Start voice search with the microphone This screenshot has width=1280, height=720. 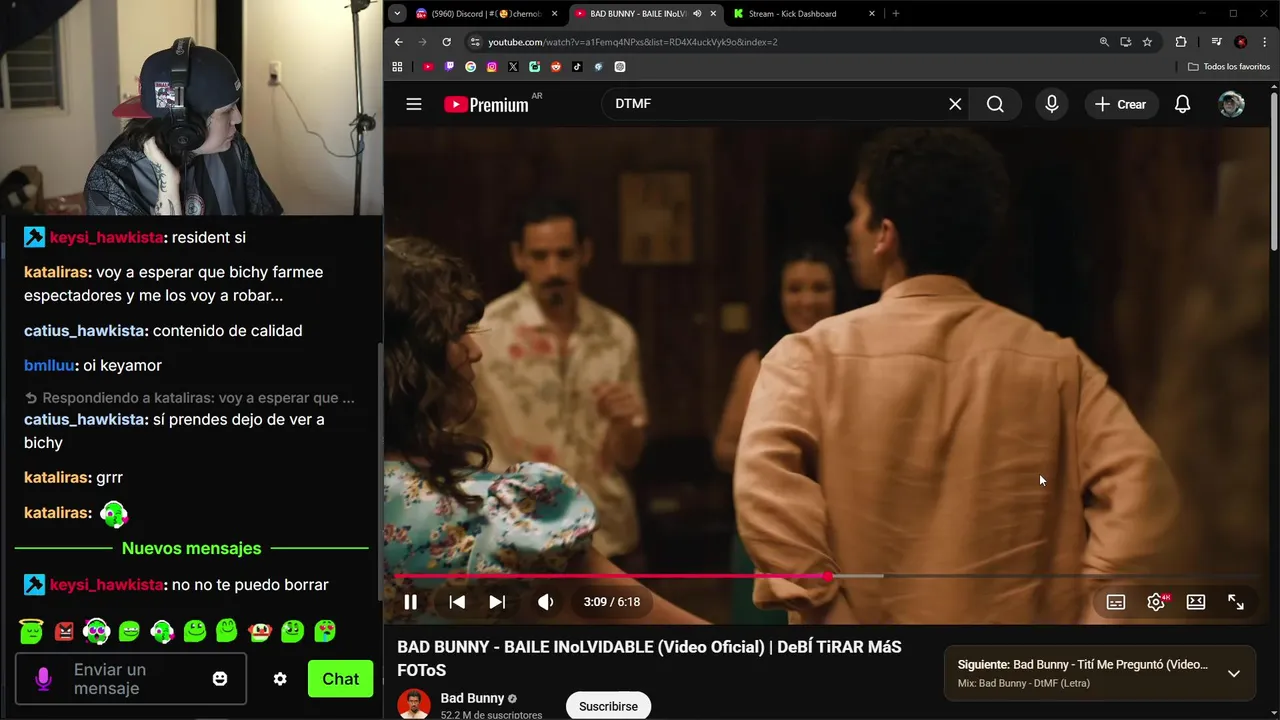[1051, 104]
